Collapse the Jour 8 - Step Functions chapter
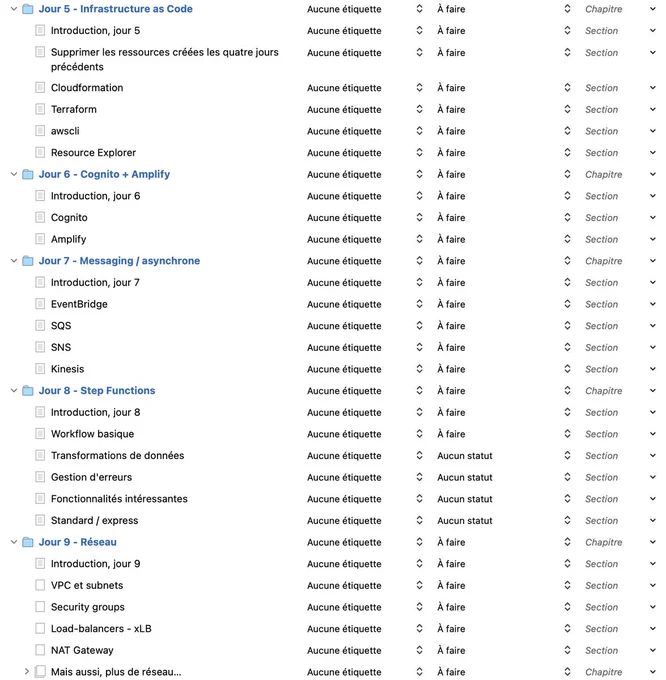The width and height of the screenshot is (666, 680). 14,391
